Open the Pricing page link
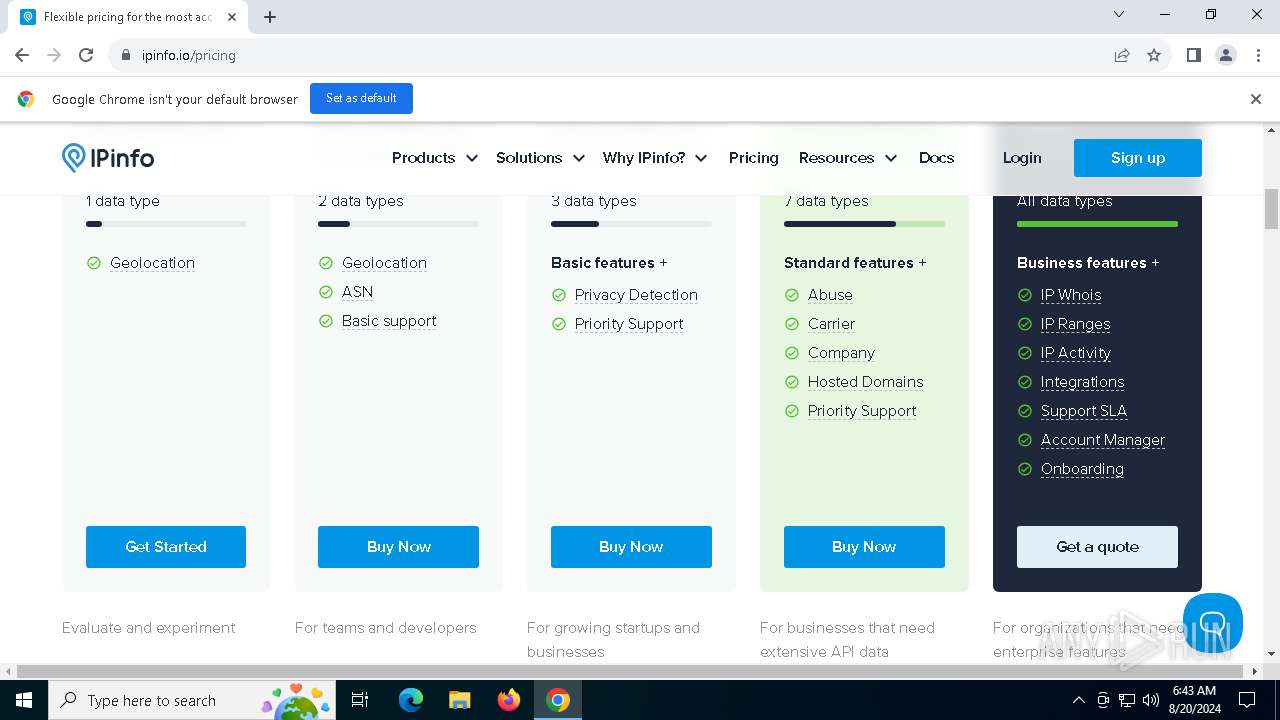1280x720 pixels. click(x=753, y=158)
